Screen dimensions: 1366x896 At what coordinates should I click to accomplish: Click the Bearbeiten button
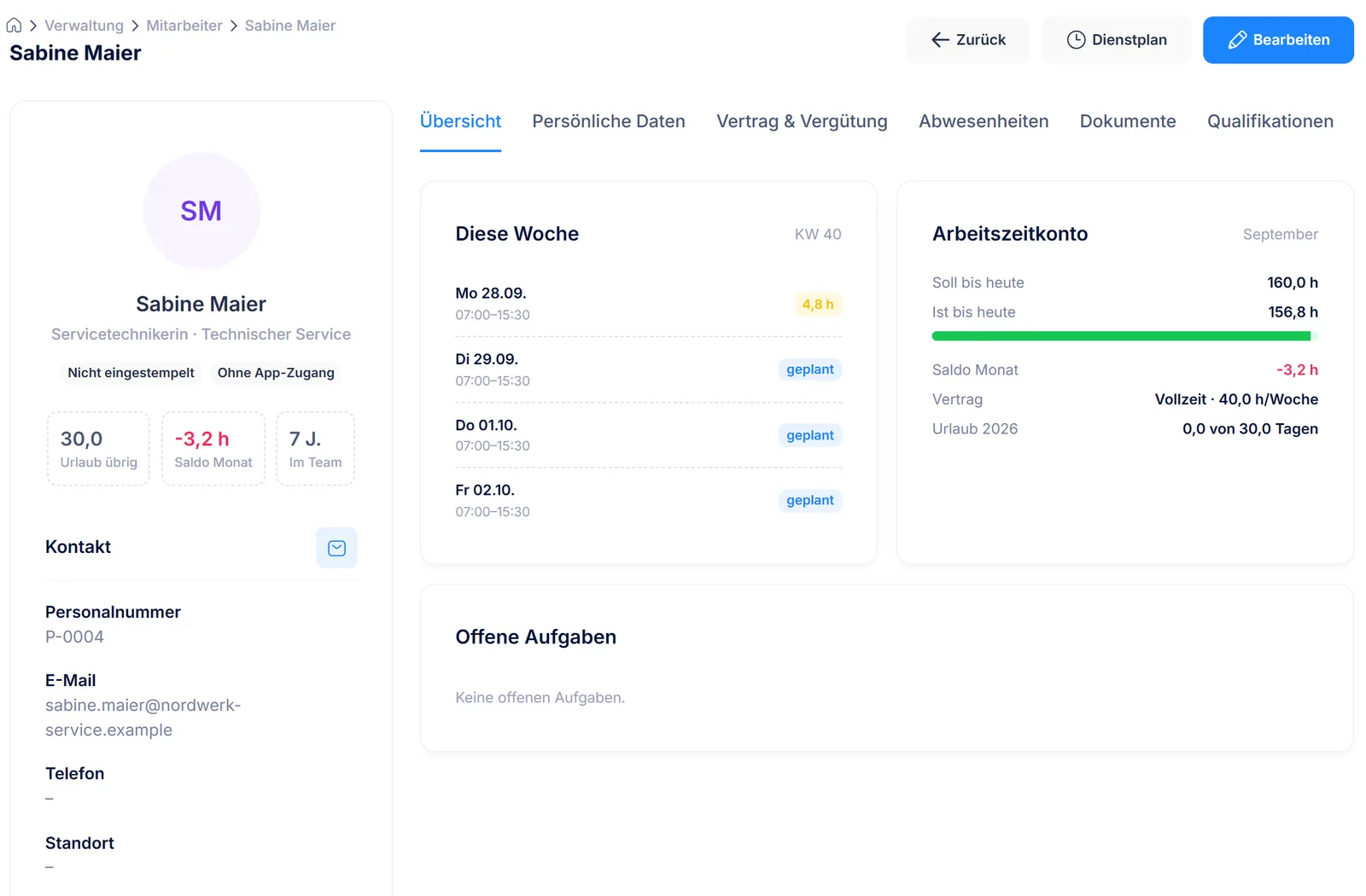pos(1278,40)
